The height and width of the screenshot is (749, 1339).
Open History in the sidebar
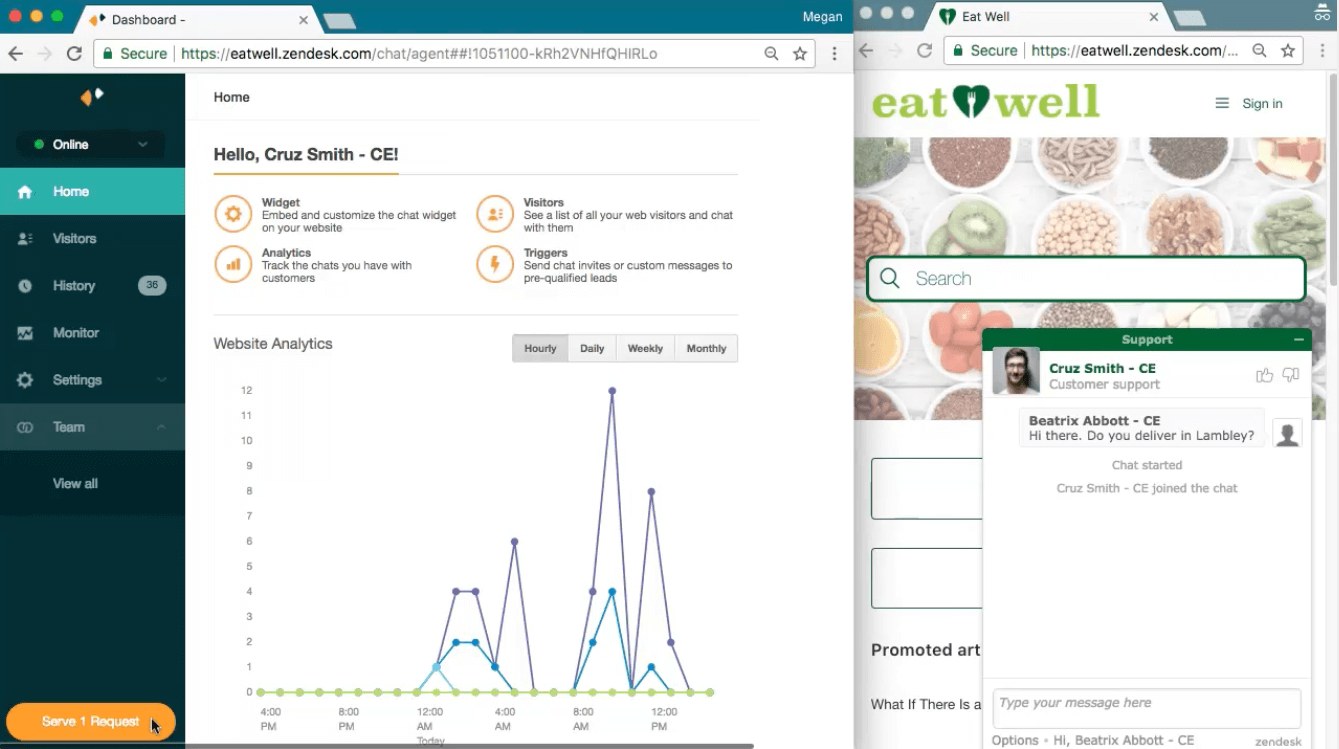tap(92, 286)
